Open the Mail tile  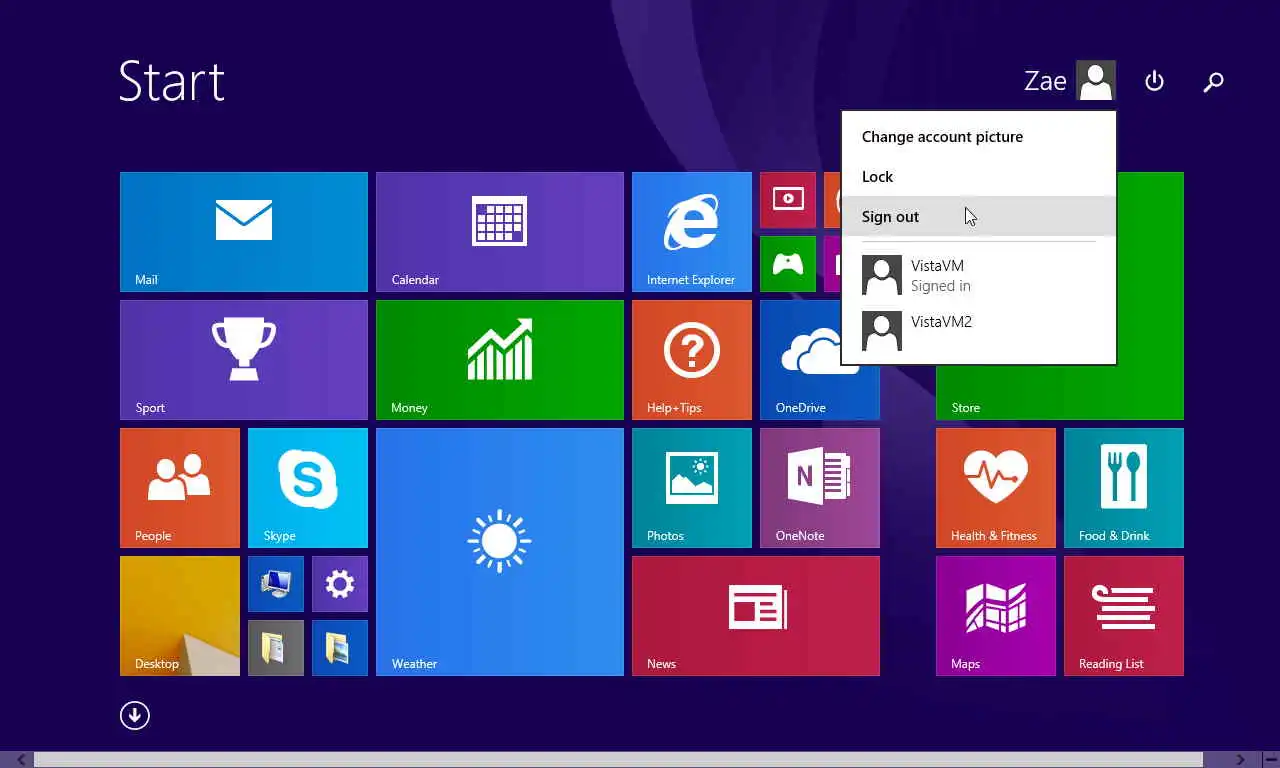click(244, 232)
